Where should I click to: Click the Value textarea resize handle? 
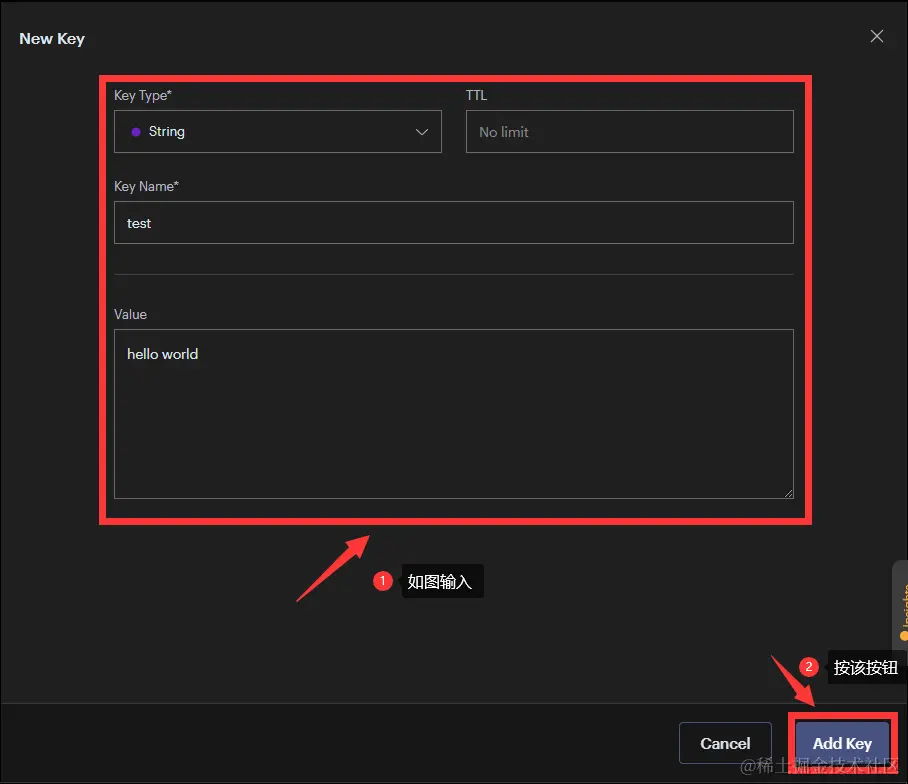tap(789, 493)
